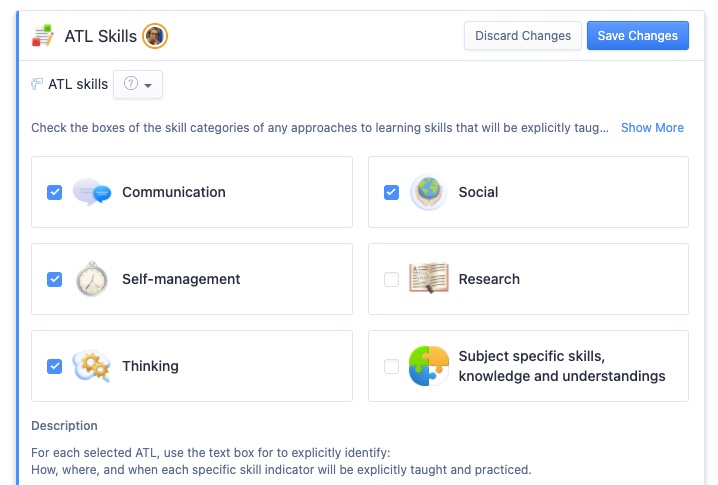Expand the instructions with Show More
Image resolution: width=718 pixels, height=485 pixels.
(x=652, y=127)
